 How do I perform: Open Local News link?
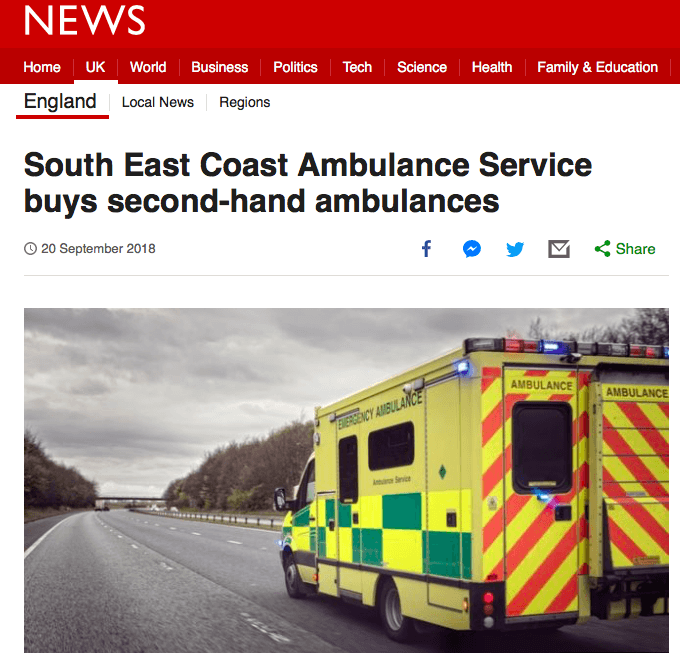[x=158, y=102]
